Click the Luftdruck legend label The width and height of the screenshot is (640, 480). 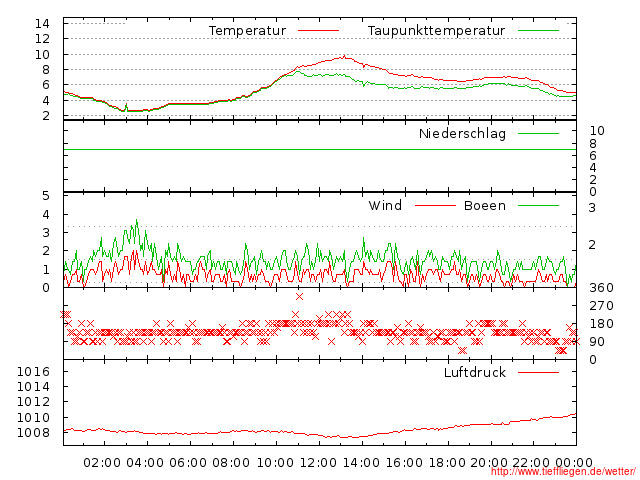tap(475, 373)
